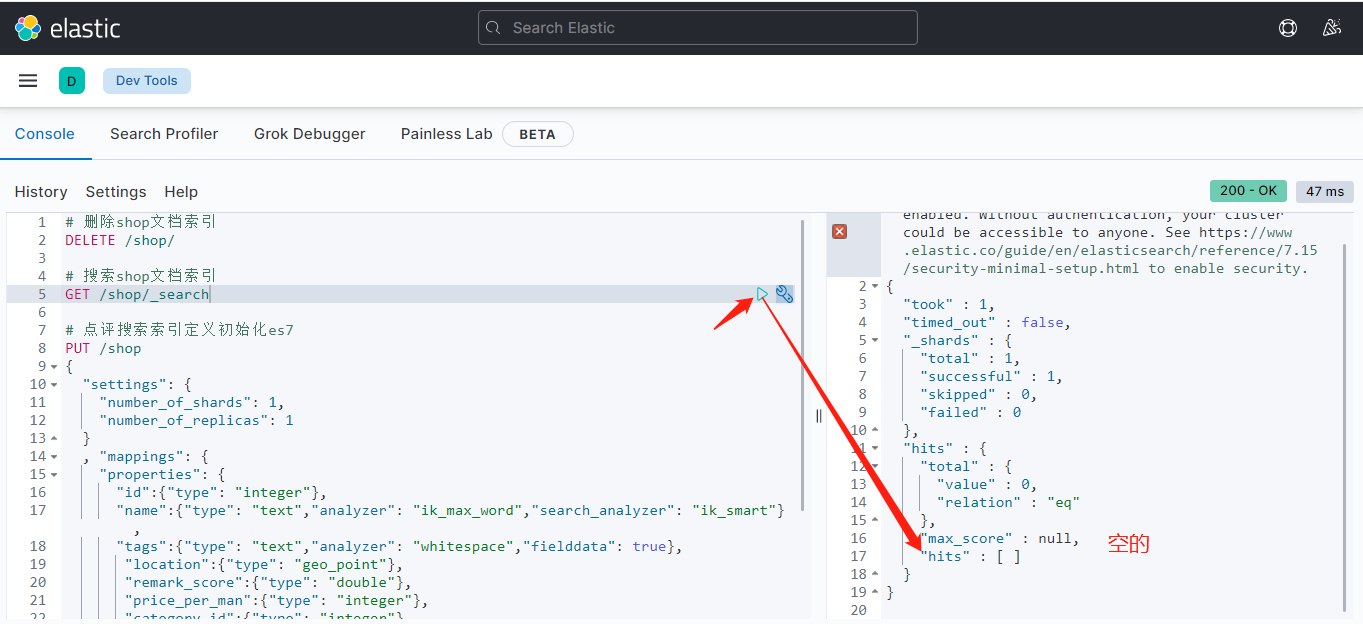The image size is (1363, 624).
Task: Collapse editor fold arrow at line 10
Action: [x=54, y=385]
